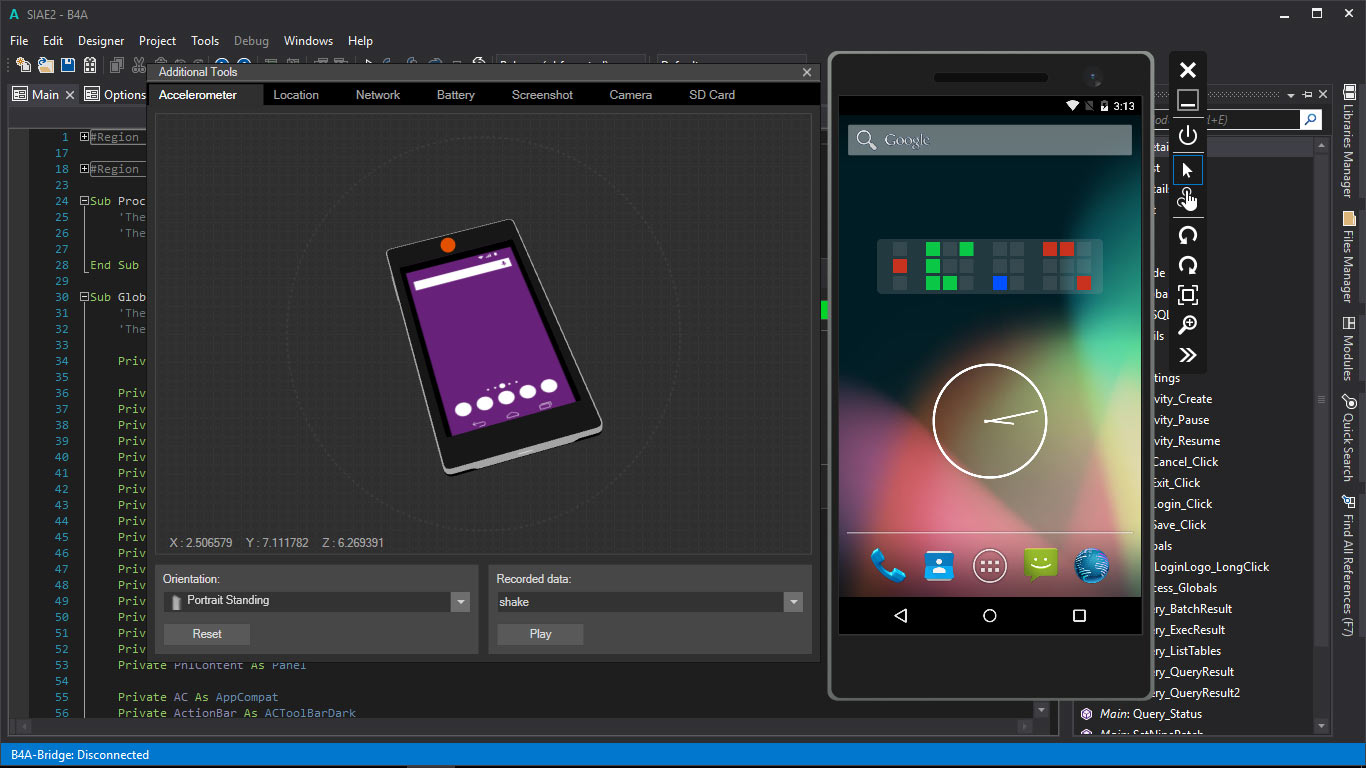Screen dimensions: 1366x768
Task: Click the Reset orientation button
Action: coord(207,634)
